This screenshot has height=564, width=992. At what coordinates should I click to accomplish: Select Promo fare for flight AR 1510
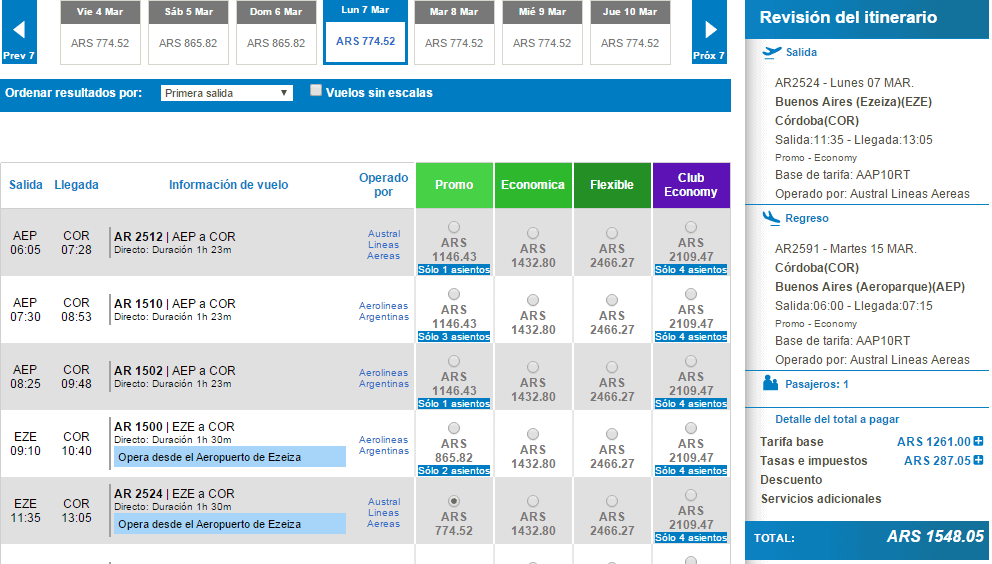[x=454, y=294]
